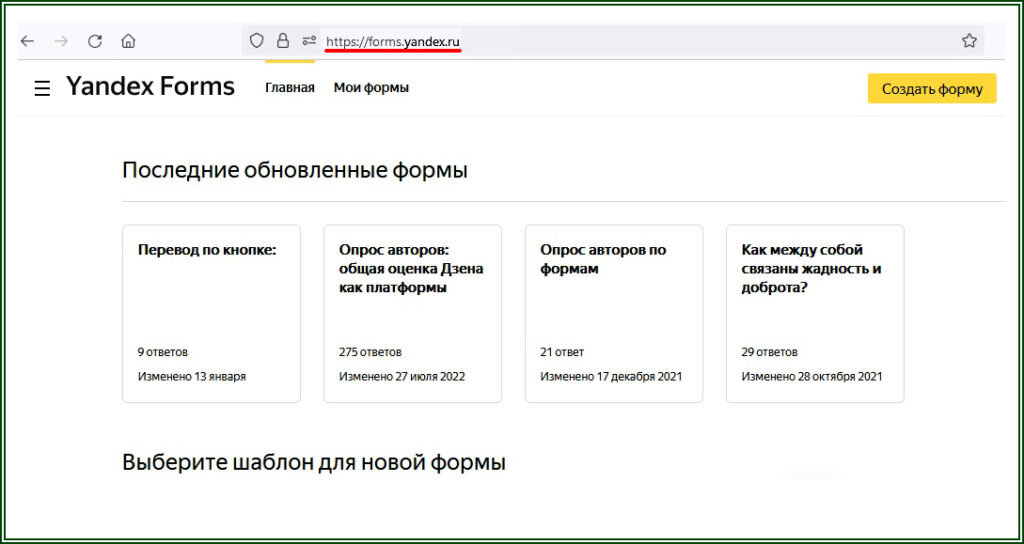Click the padlock site security icon

click(x=283, y=41)
